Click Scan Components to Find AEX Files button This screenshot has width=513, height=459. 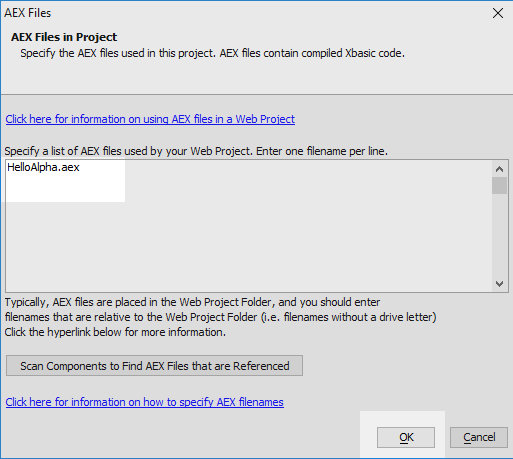click(154, 366)
